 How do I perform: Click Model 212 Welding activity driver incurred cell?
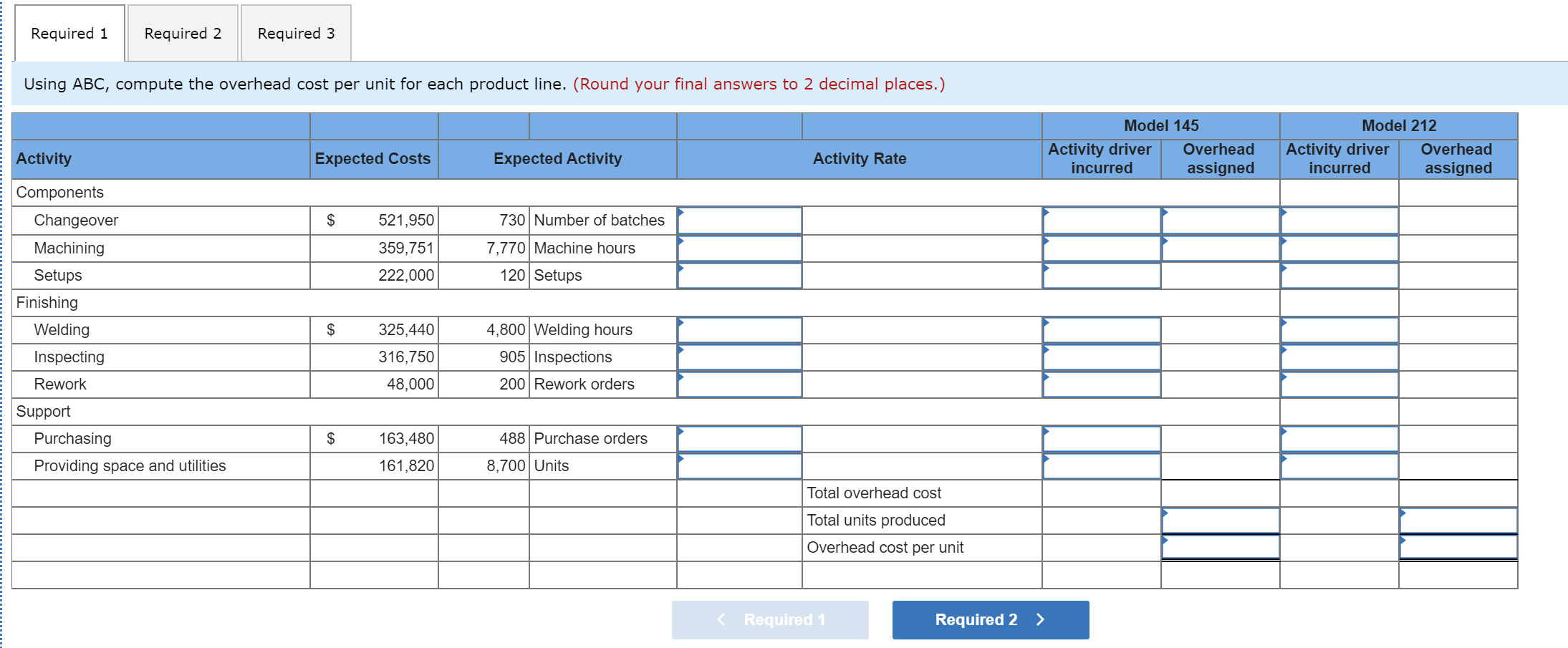tap(1339, 329)
